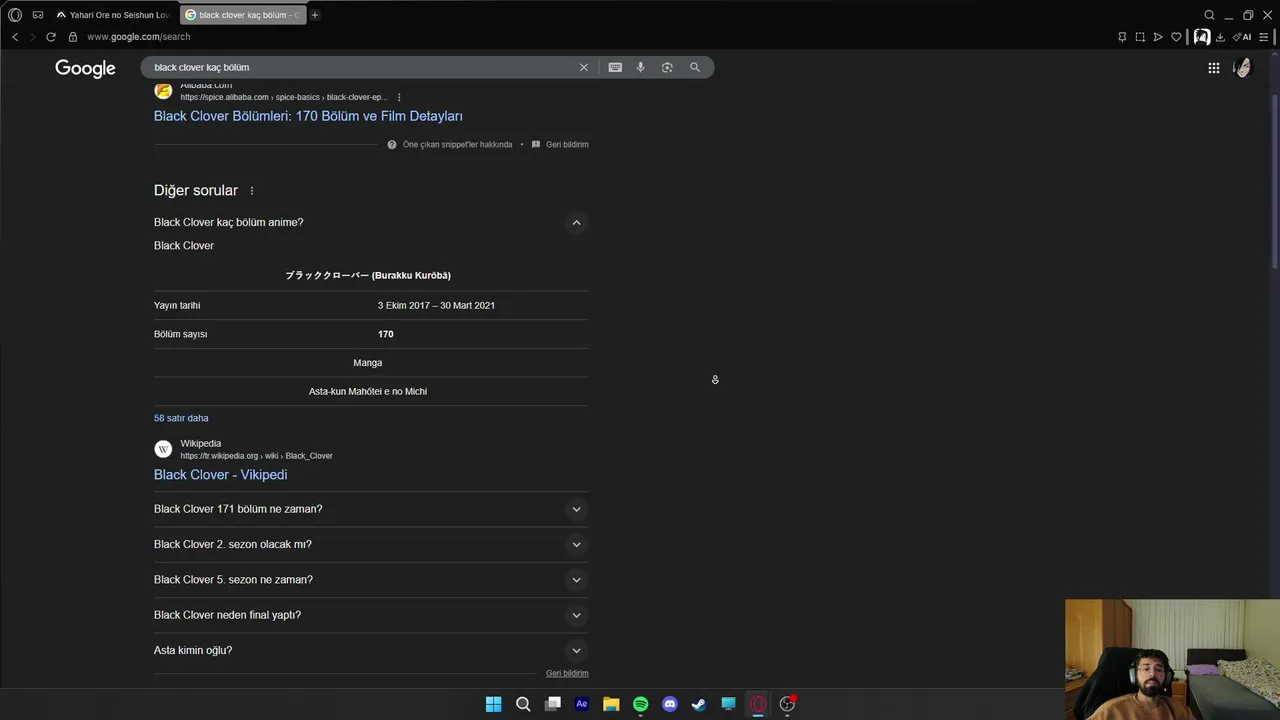
Task: Clear the search box with X
Action: click(584, 67)
